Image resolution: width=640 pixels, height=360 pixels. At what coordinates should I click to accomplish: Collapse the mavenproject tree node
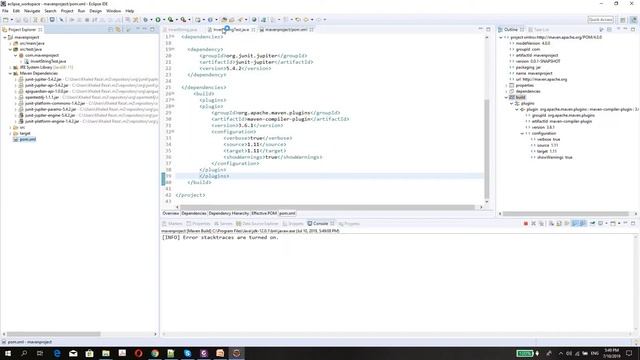pyautogui.click(x=5, y=37)
